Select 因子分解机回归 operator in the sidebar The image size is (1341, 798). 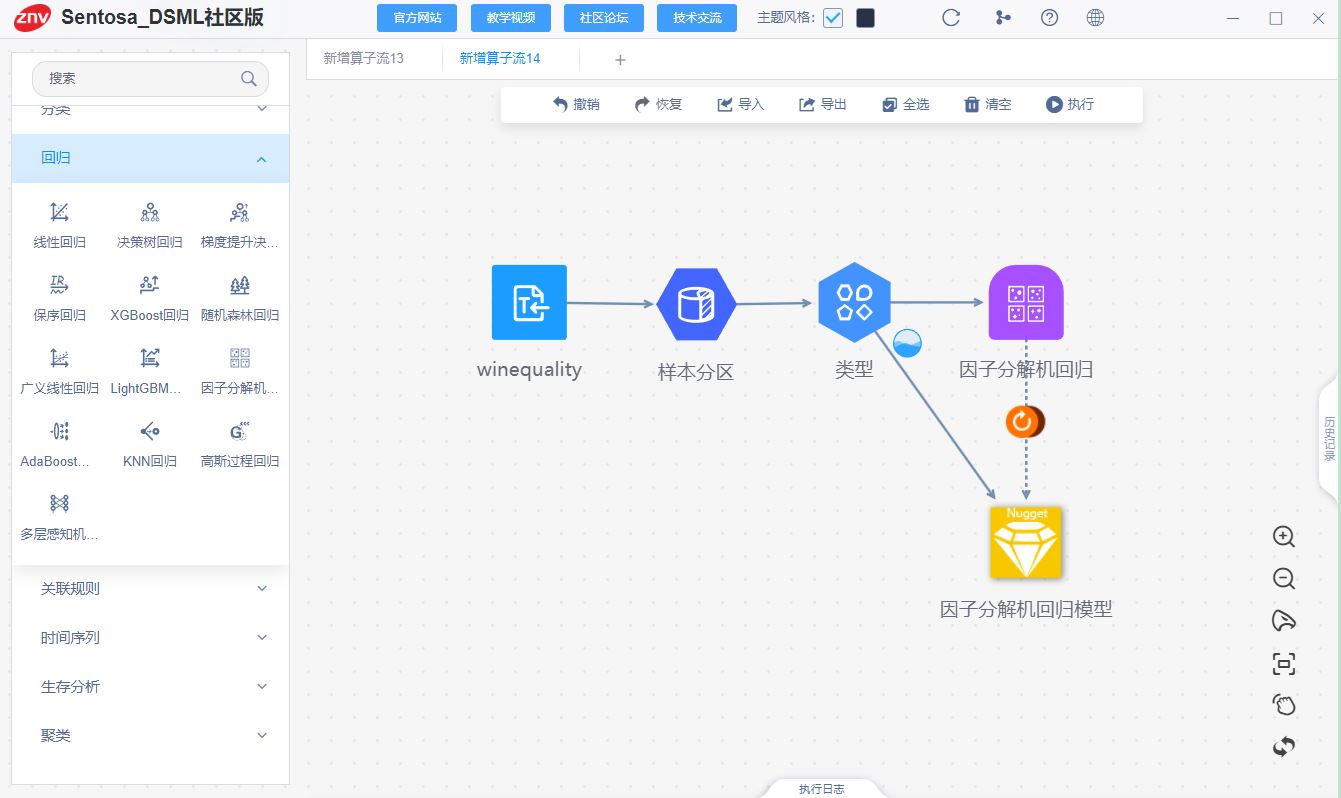pyautogui.click(x=240, y=358)
